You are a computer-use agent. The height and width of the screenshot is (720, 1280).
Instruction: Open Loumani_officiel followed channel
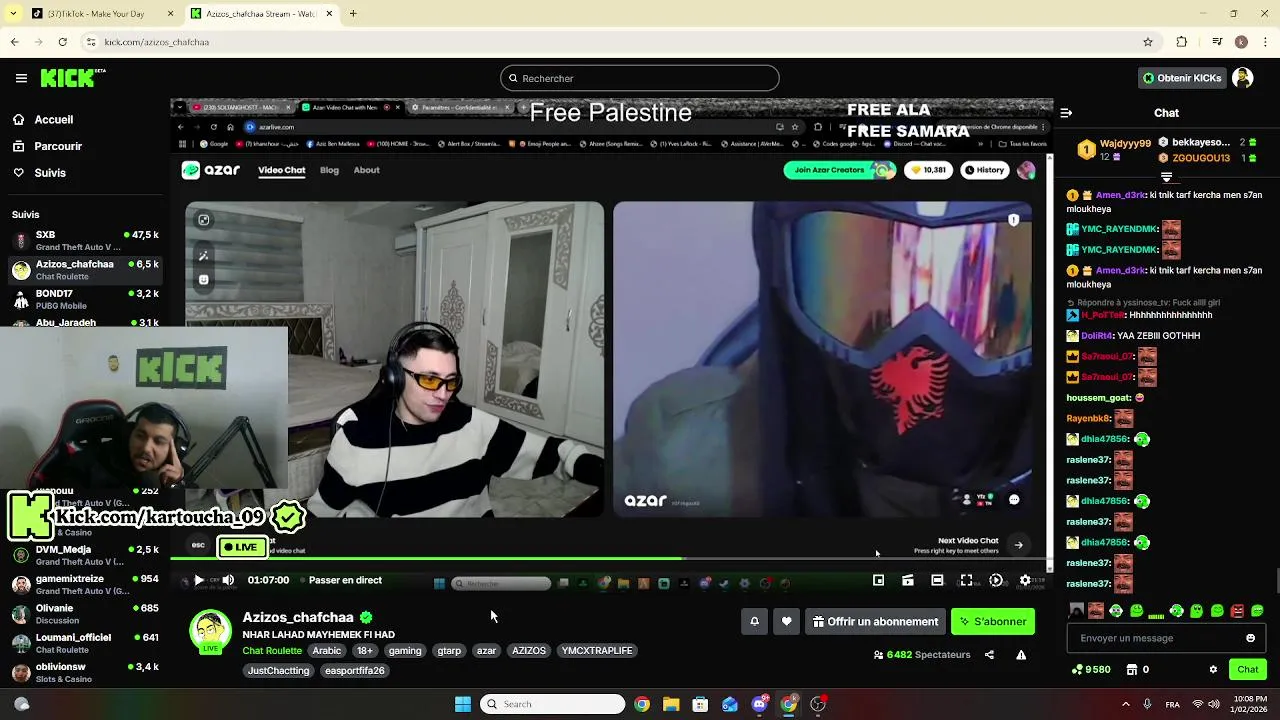coord(85,642)
